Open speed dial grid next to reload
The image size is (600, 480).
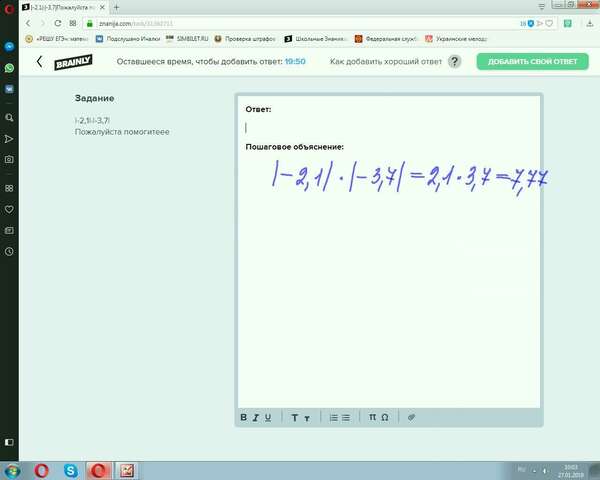click(73, 23)
